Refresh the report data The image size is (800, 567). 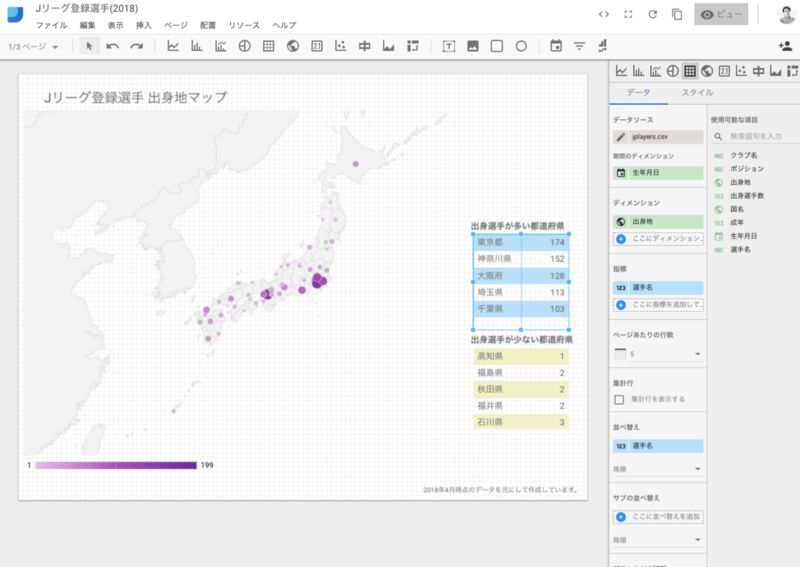(x=653, y=14)
